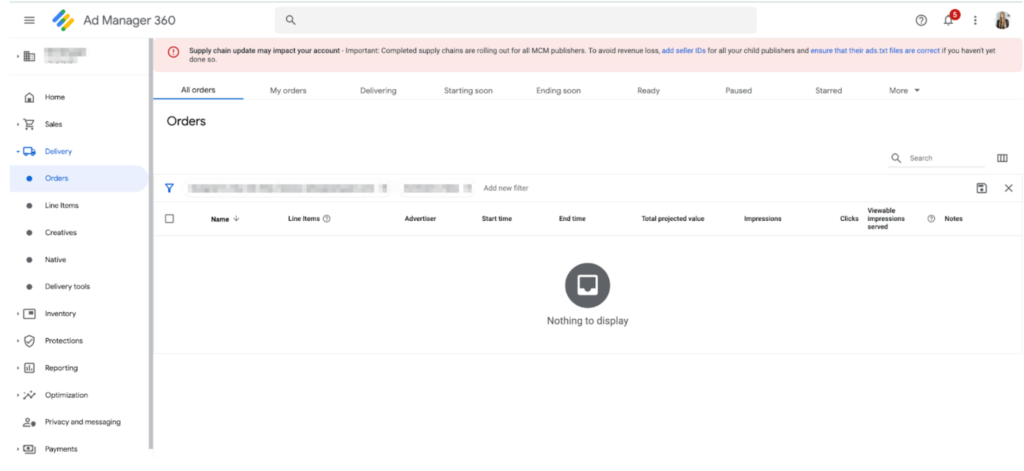
Task: Expand the Inventory sidebar section
Action: coord(18,314)
